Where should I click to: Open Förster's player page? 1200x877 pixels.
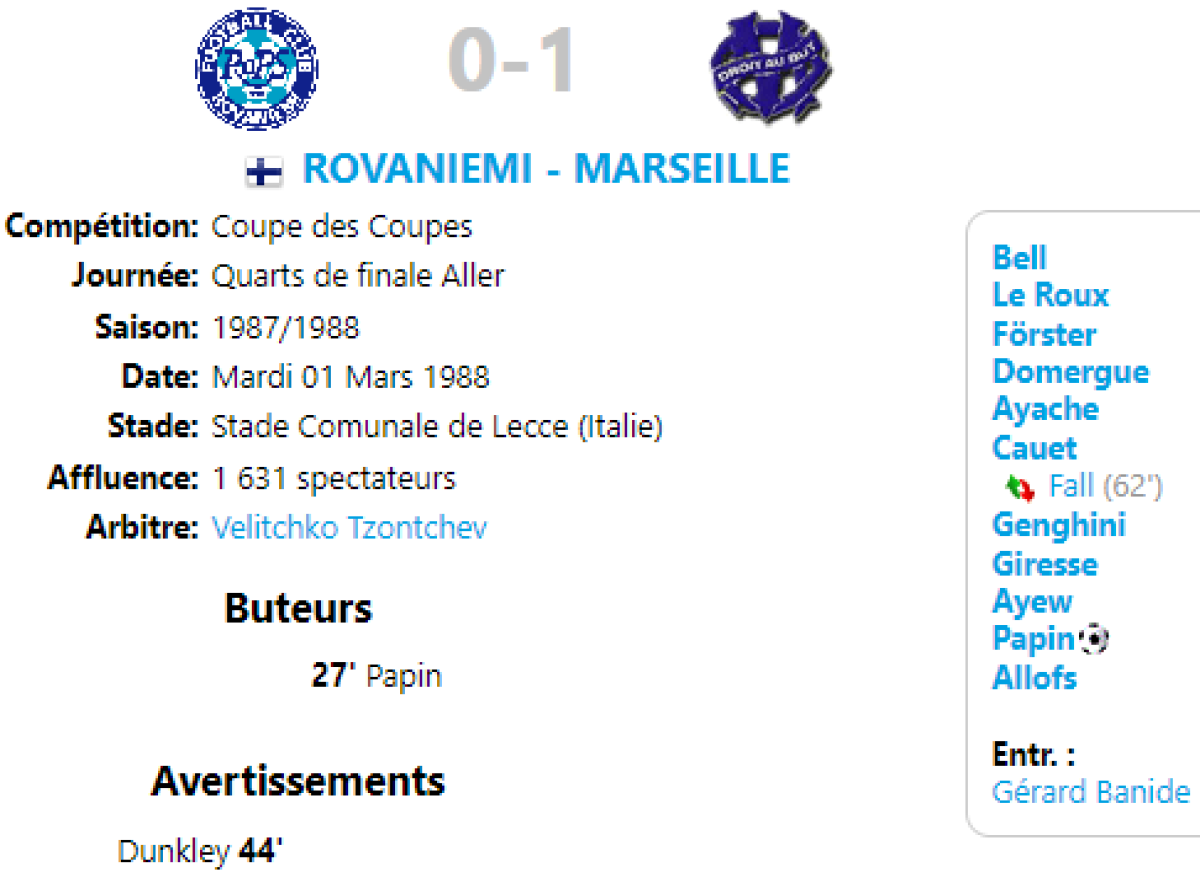tap(1044, 334)
